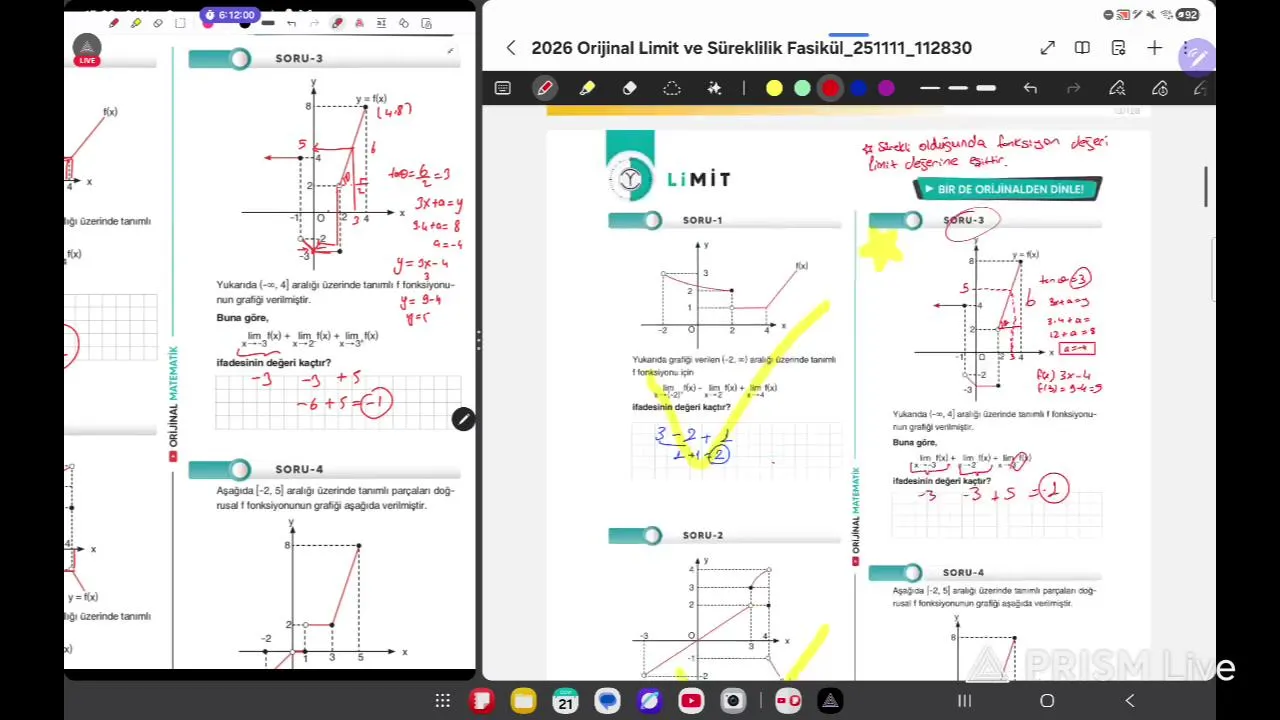Open the pen-with-search handwriting tool

click(x=1117, y=88)
